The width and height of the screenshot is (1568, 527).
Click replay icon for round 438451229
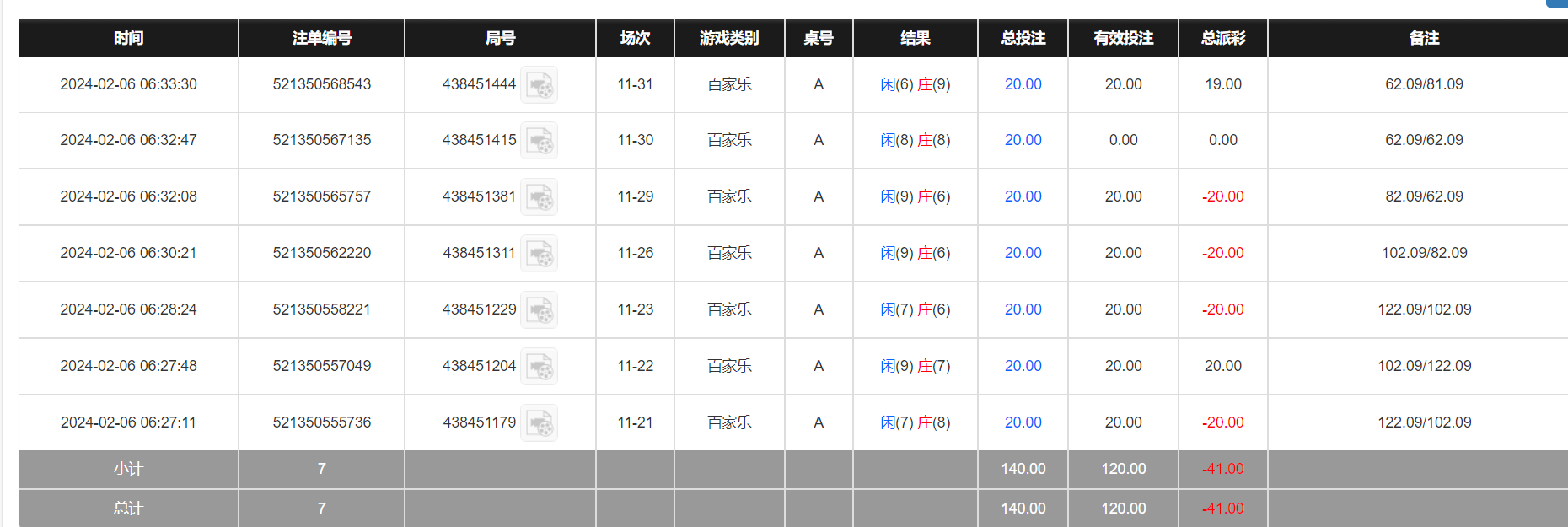coord(539,310)
